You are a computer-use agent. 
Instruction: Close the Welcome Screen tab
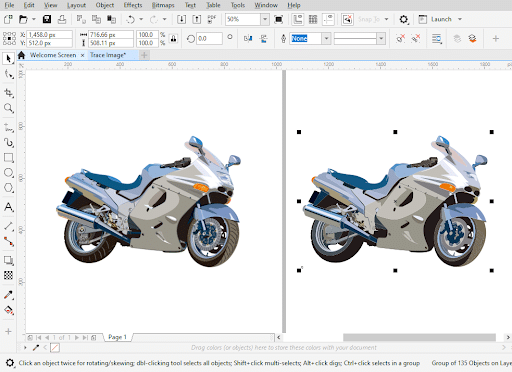(x=82, y=55)
